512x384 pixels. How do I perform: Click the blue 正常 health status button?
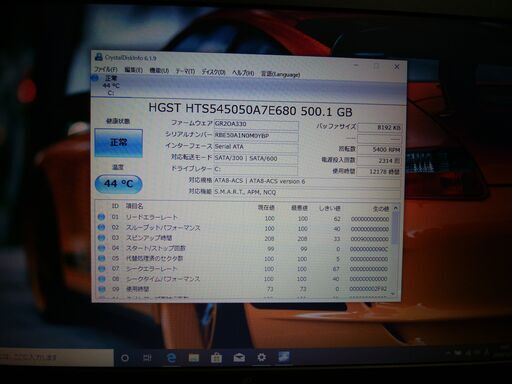[x=118, y=143]
